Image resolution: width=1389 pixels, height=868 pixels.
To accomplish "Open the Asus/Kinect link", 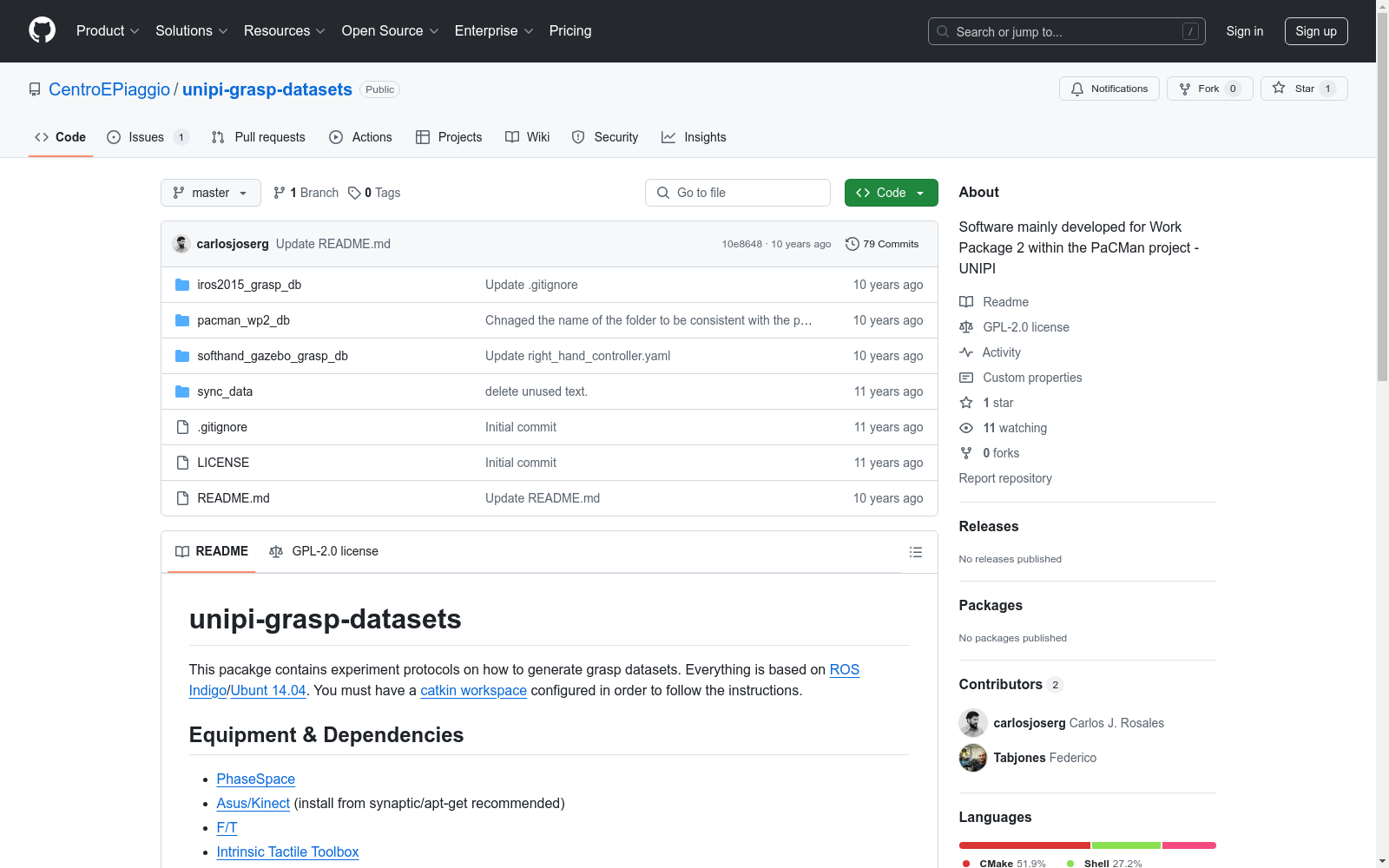I will pyautogui.click(x=253, y=804).
